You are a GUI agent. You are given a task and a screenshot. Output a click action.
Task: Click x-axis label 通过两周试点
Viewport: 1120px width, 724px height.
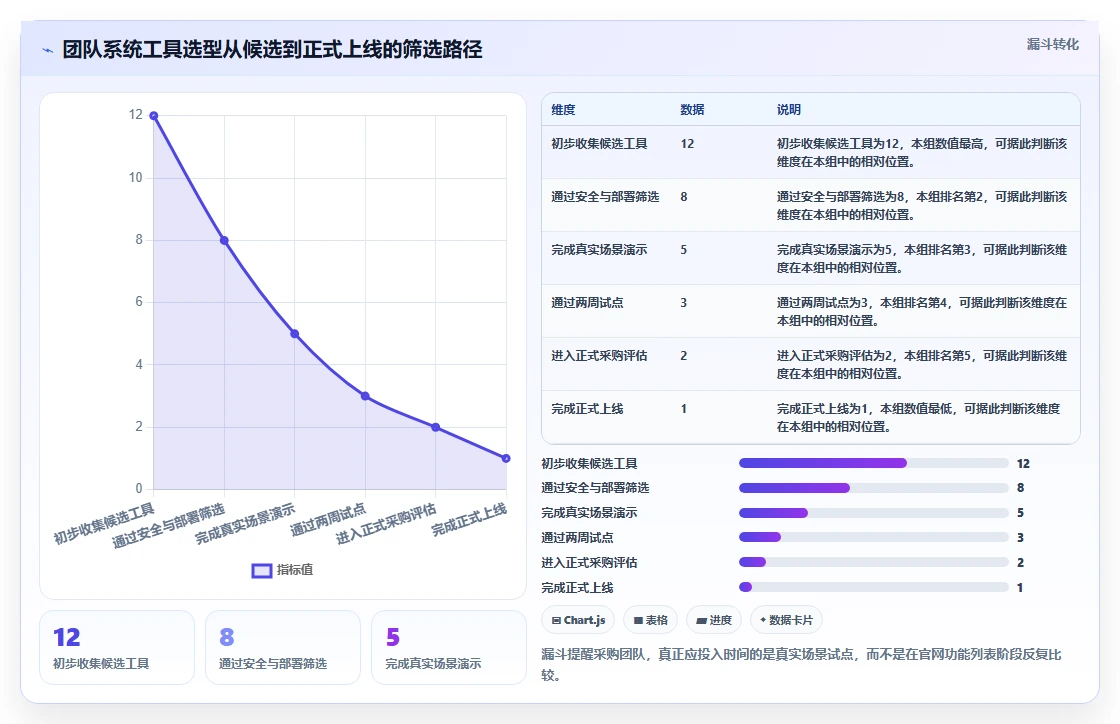[x=329, y=519]
